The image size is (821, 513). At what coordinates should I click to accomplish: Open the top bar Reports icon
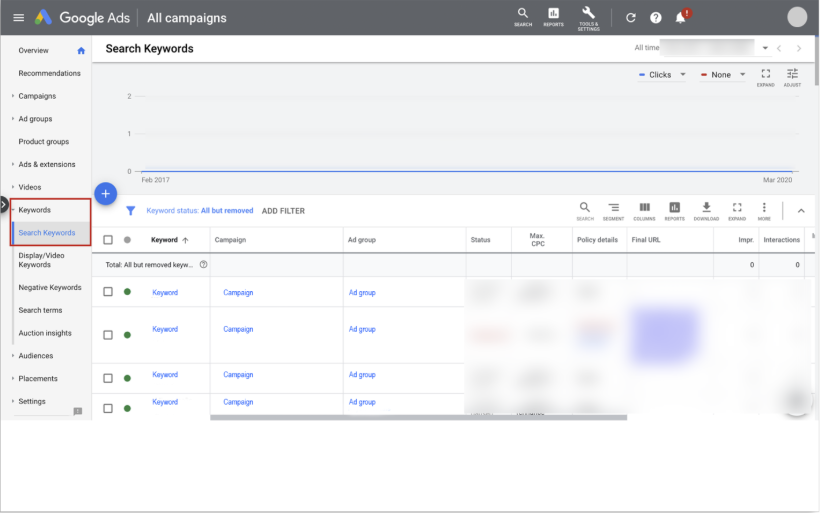coord(553,17)
